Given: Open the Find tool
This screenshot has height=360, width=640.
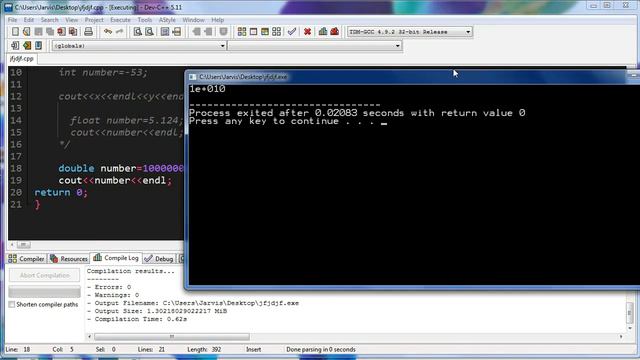Looking at the screenshot, I should 138,32.
